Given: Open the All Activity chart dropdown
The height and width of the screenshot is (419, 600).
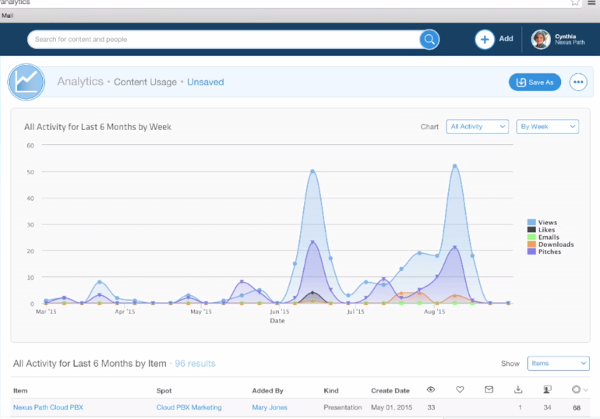Looking at the screenshot, I should 476,127.
